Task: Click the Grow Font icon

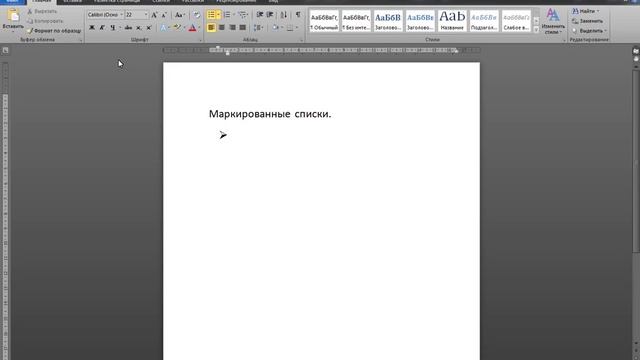Action: [x=154, y=15]
